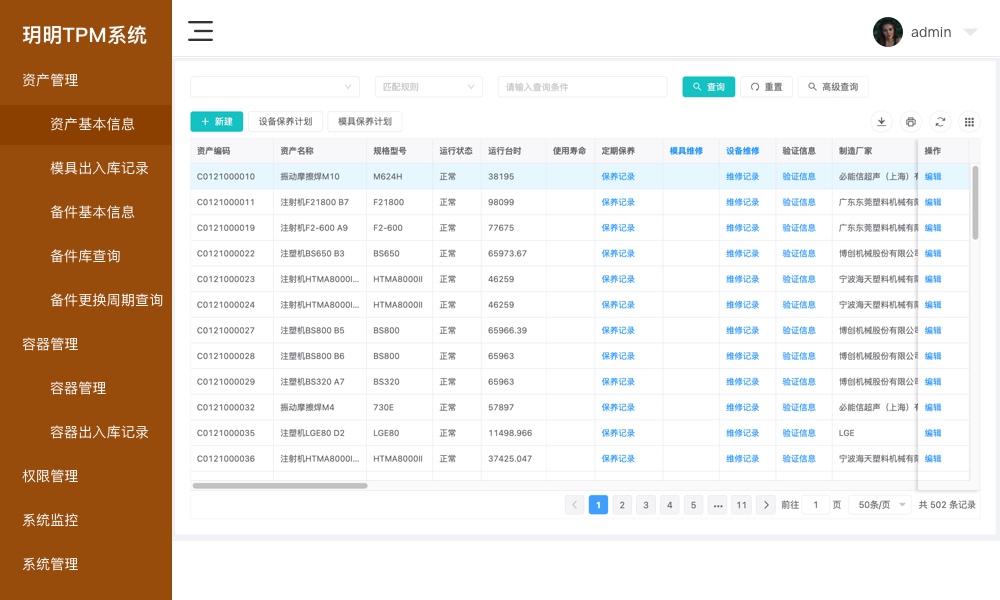
Task: Open the 匹配规则 dropdown
Action: [428, 87]
